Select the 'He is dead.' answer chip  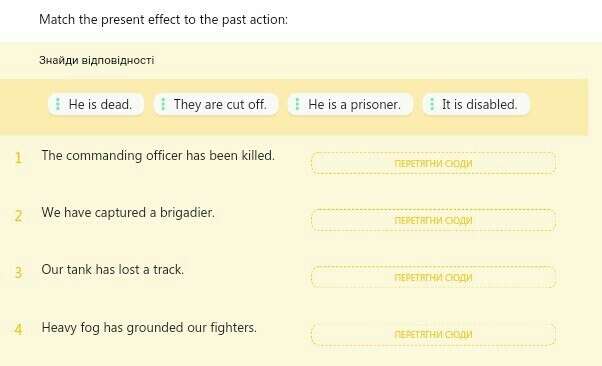point(96,104)
